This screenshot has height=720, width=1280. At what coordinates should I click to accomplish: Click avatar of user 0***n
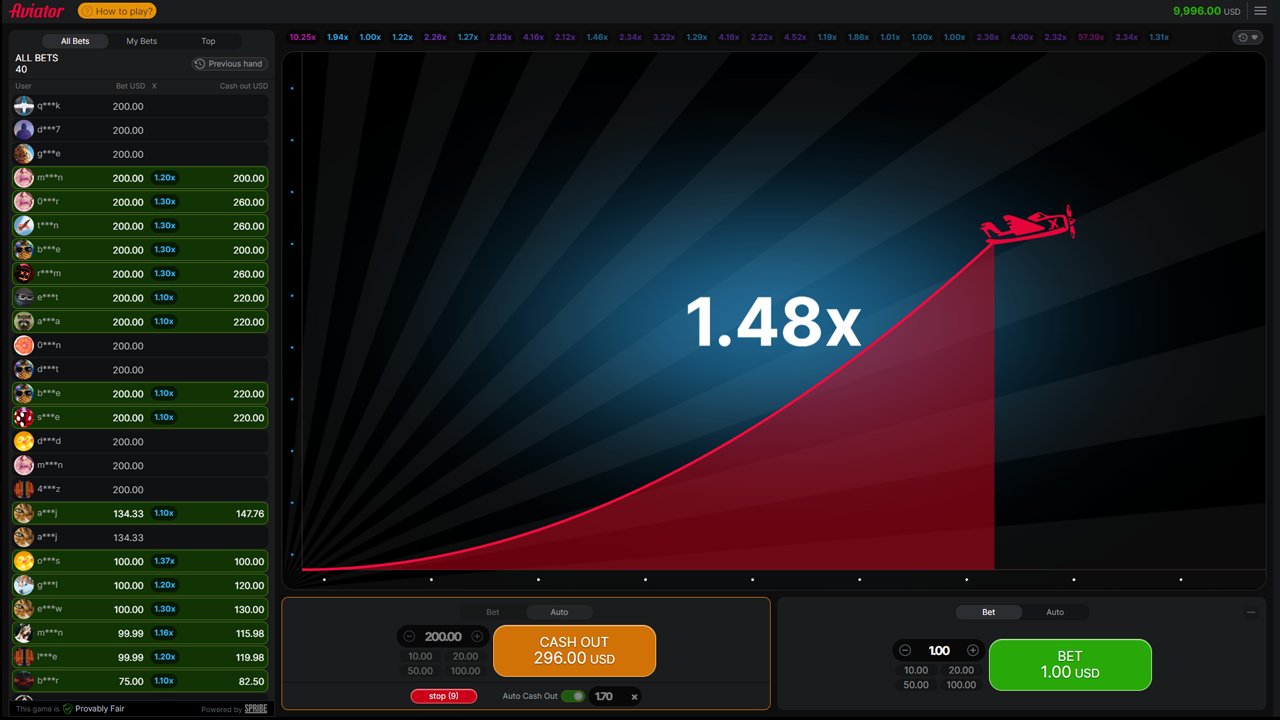click(x=24, y=346)
